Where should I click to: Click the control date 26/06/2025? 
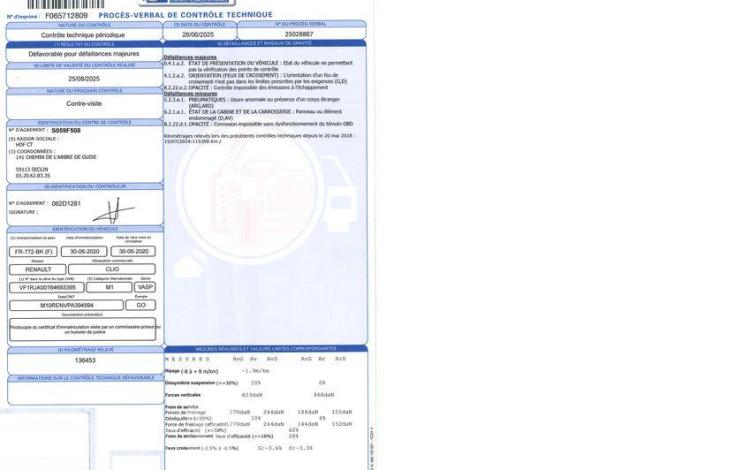198,34
